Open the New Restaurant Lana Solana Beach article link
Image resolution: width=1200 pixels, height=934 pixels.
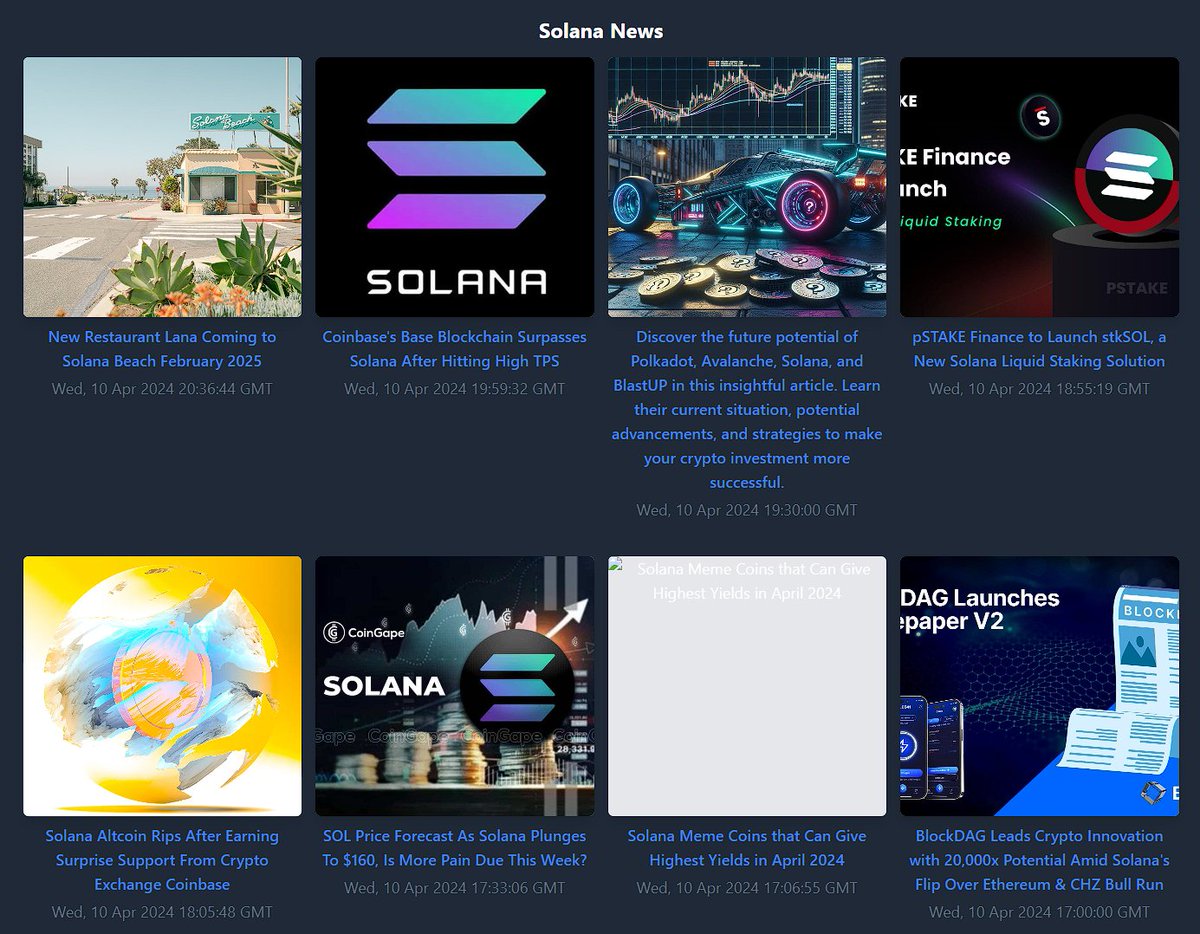tap(162, 349)
